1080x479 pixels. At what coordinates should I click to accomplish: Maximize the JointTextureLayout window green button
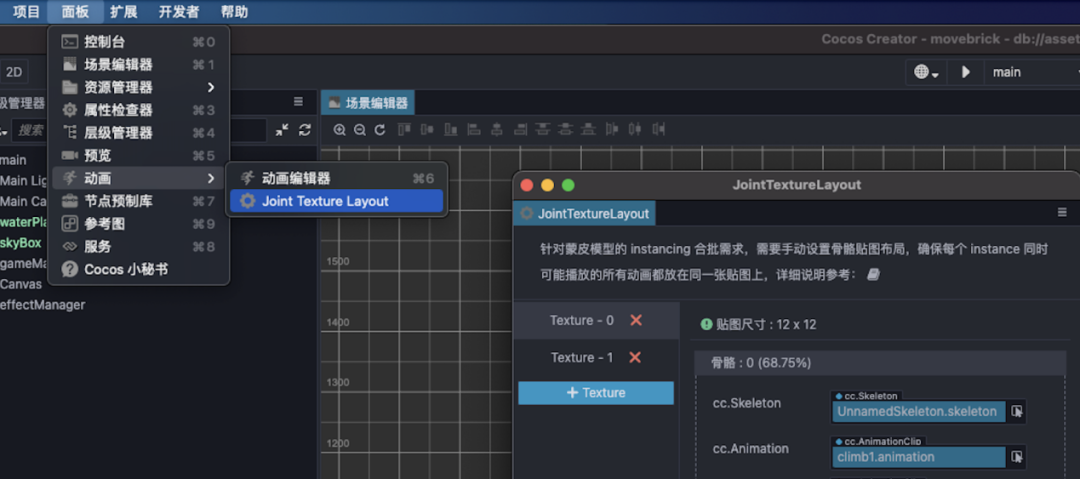pyautogui.click(x=568, y=185)
